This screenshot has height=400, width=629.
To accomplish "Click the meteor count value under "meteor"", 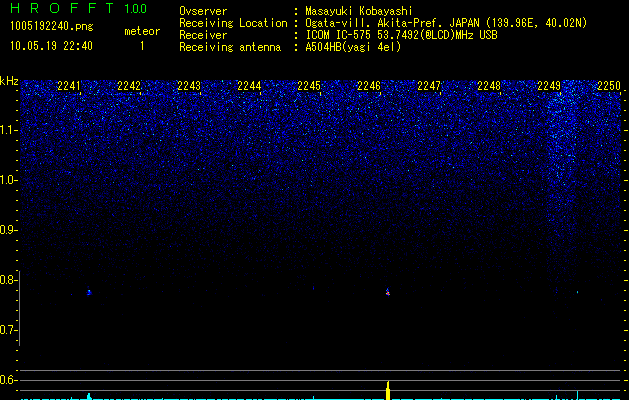I will pos(141,46).
